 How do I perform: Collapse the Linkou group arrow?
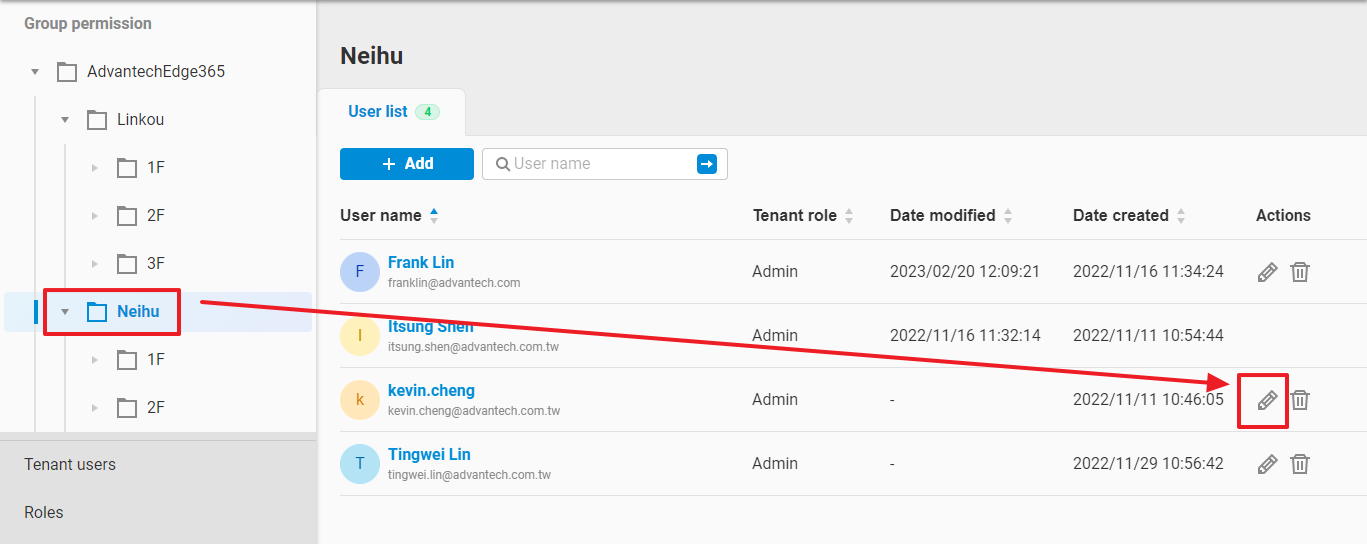(x=65, y=120)
